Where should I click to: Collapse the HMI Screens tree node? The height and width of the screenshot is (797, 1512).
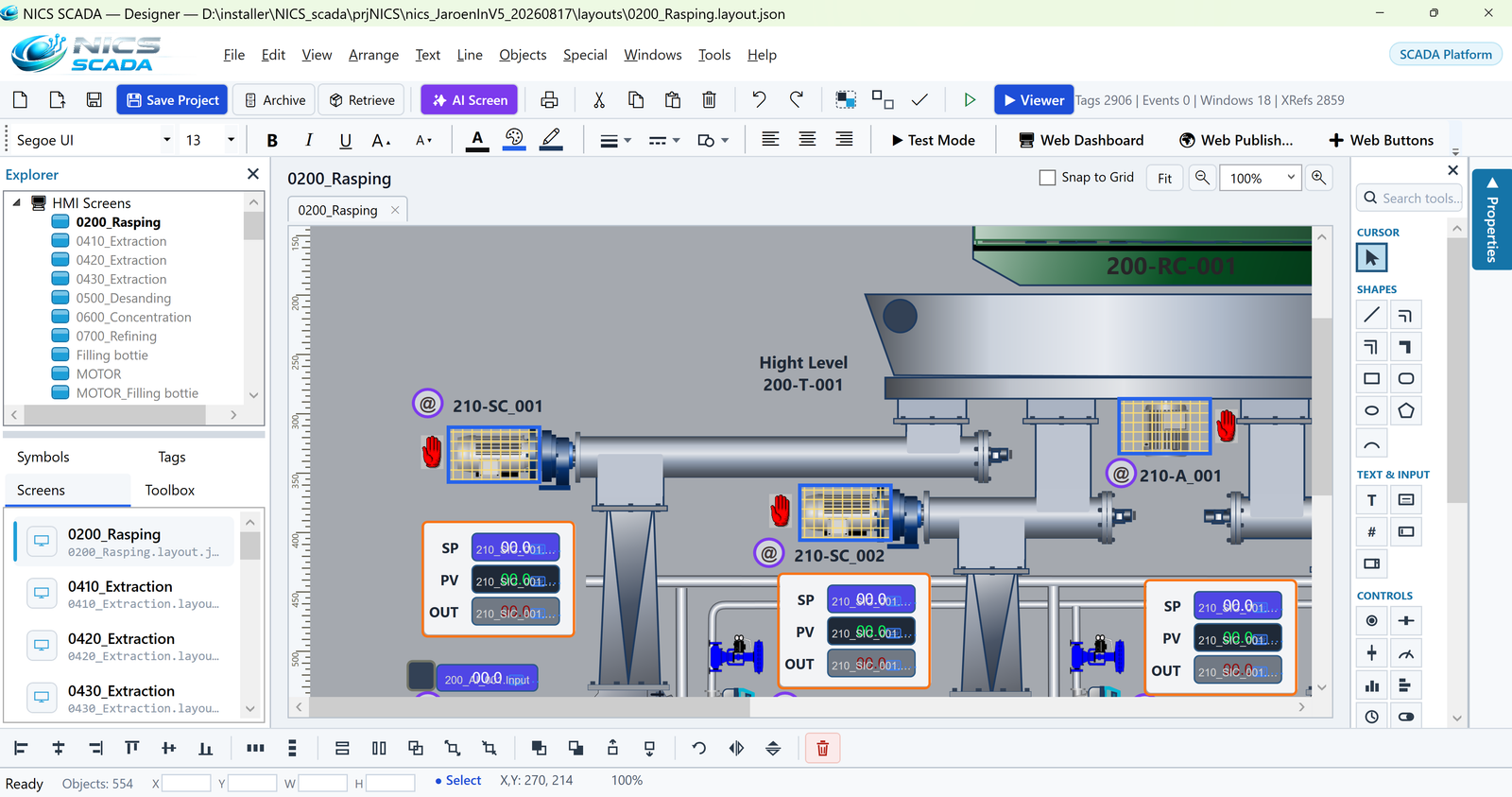coord(16,202)
